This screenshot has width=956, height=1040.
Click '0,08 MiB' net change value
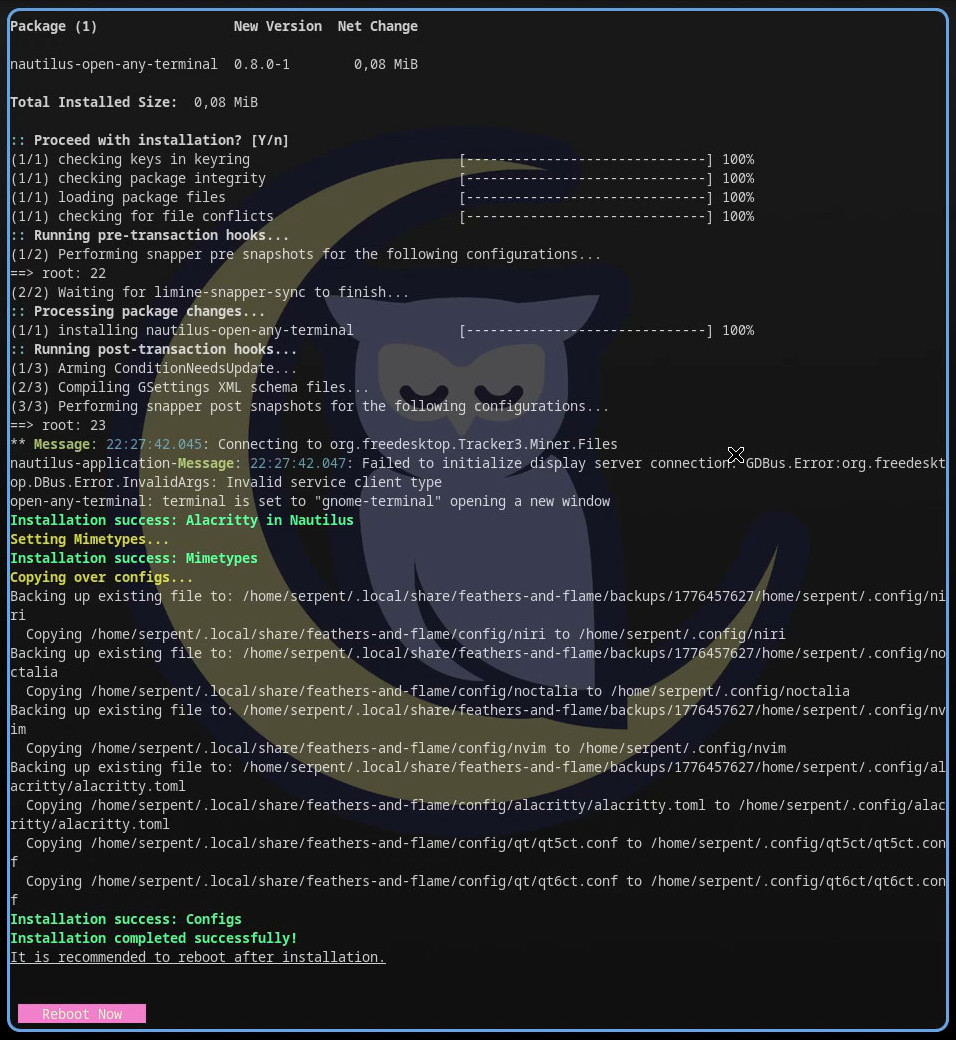click(385, 64)
